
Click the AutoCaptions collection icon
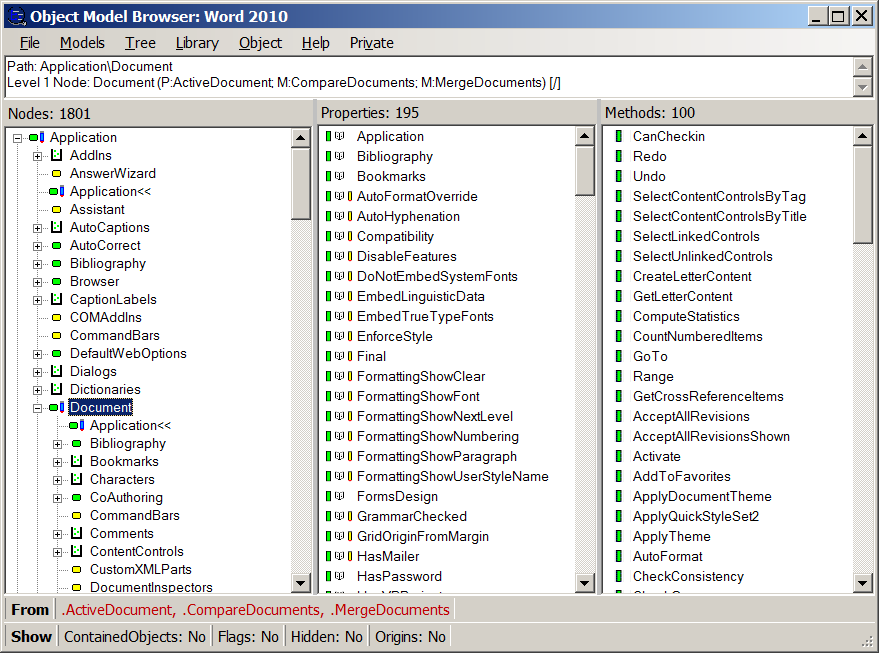tap(57, 227)
